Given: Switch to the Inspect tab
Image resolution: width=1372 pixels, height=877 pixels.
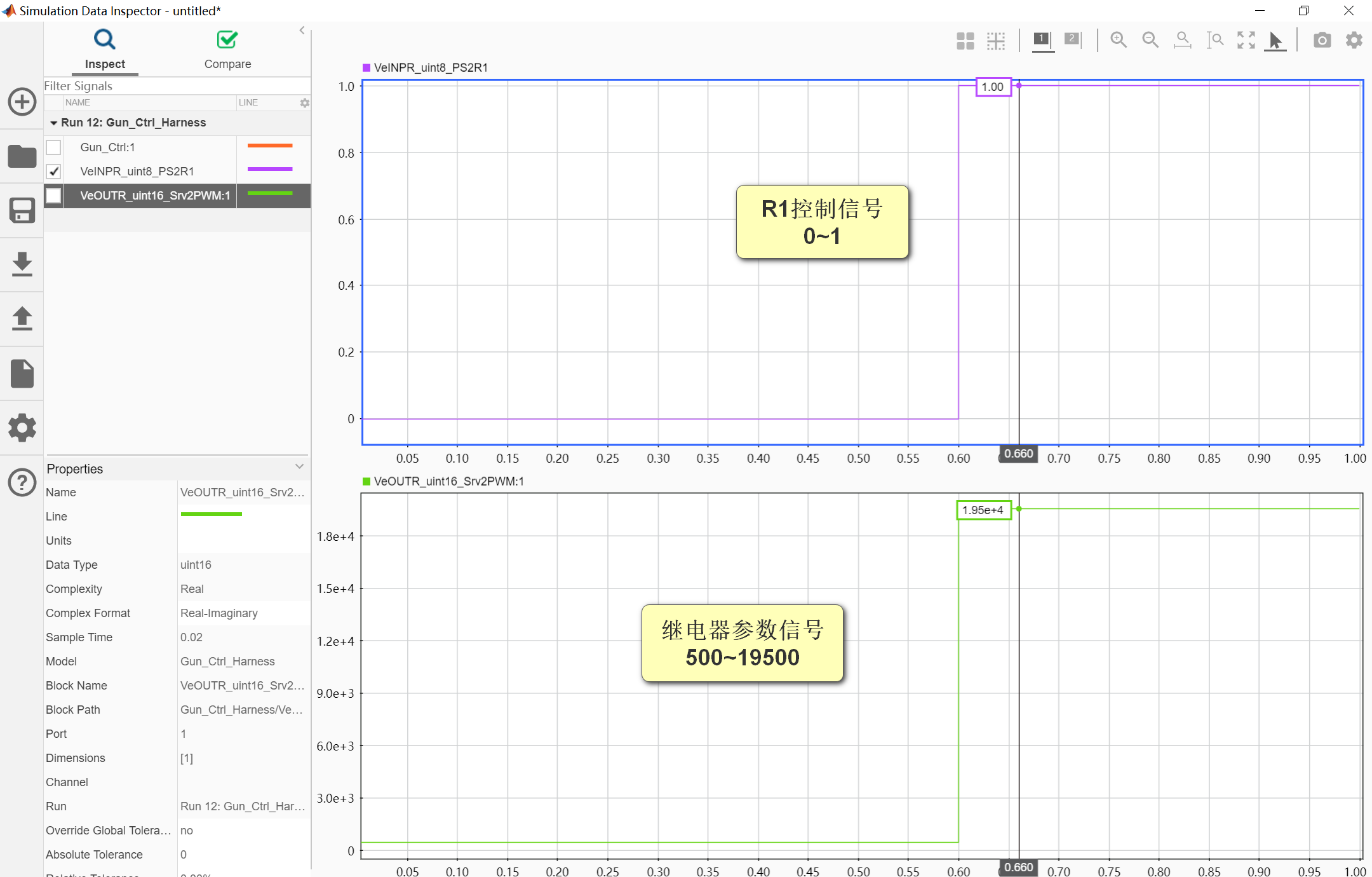Looking at the screenshot, I should click(105, 50).
